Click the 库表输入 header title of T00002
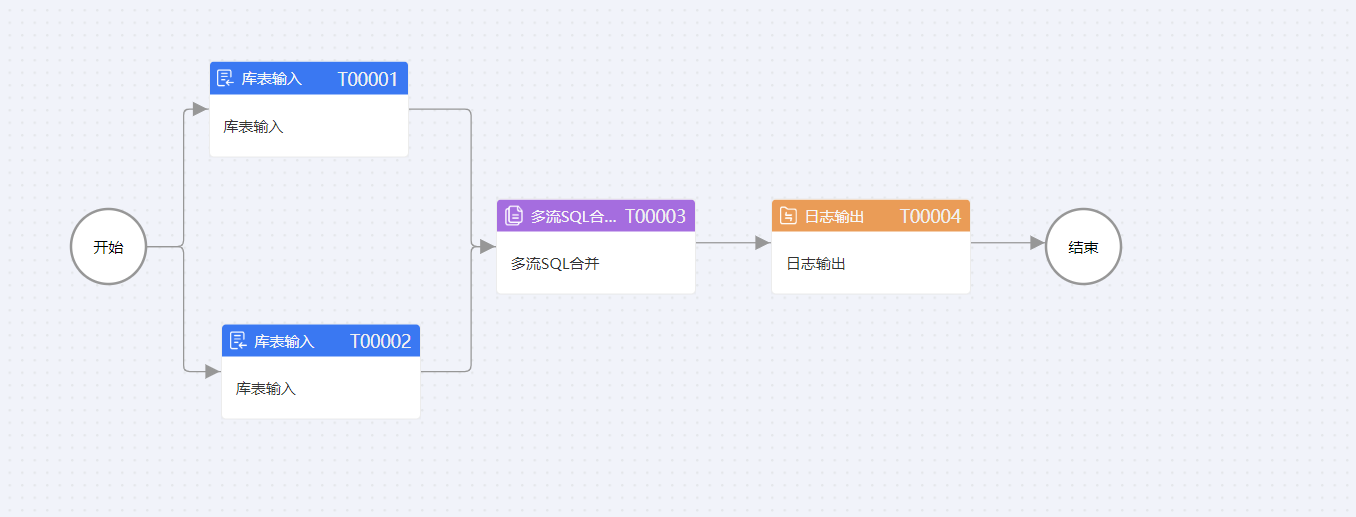 coord(284,341)
